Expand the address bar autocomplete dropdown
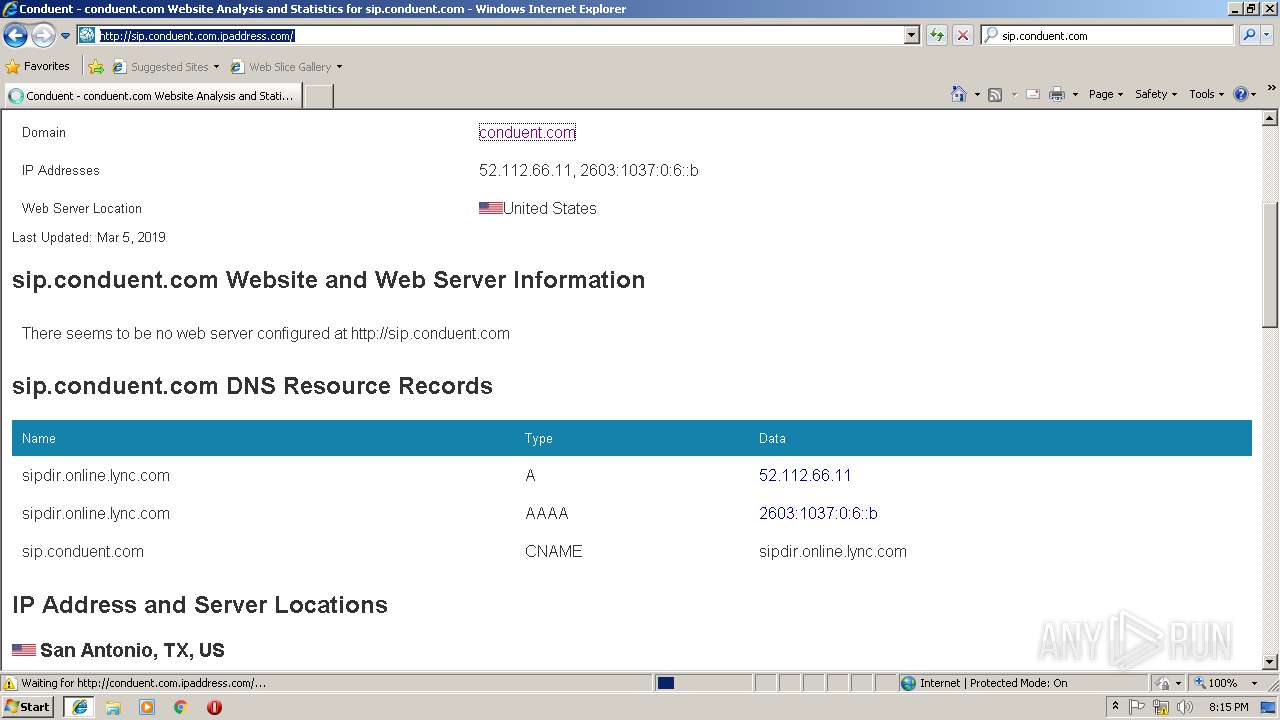Image resolution: width=1280 pixels, height=720 pixels. pos(911,35)
